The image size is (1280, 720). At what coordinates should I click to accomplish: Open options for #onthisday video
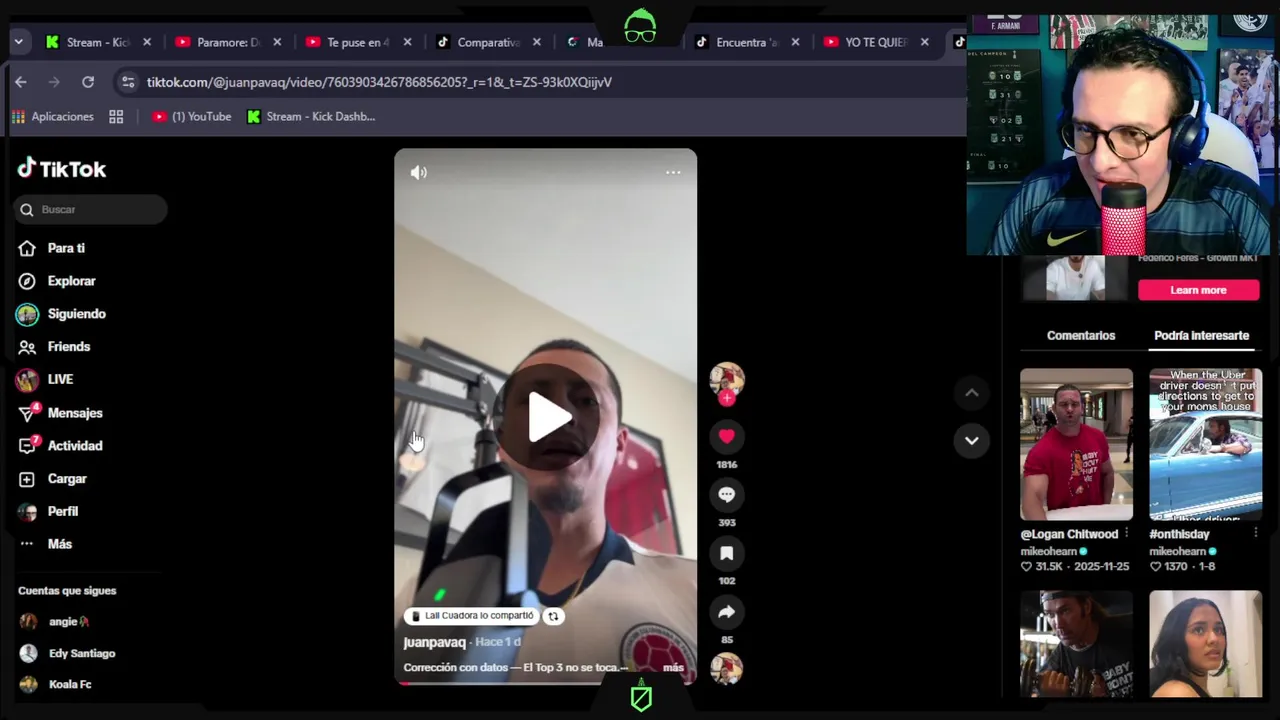pos(1256,534)
